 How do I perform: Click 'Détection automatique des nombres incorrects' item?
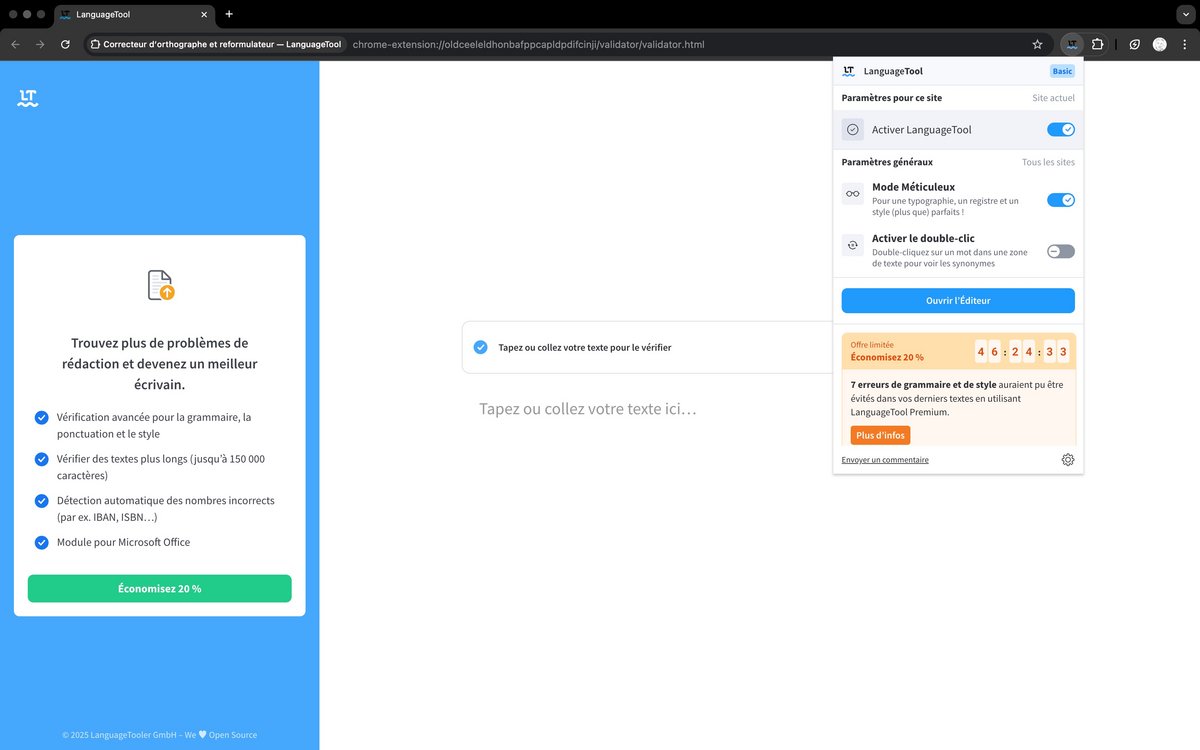[166, 509]
